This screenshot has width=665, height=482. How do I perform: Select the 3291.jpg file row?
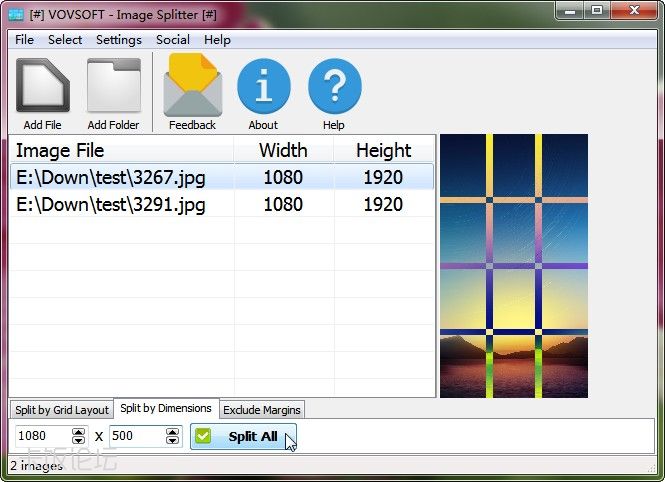[110, 204]
